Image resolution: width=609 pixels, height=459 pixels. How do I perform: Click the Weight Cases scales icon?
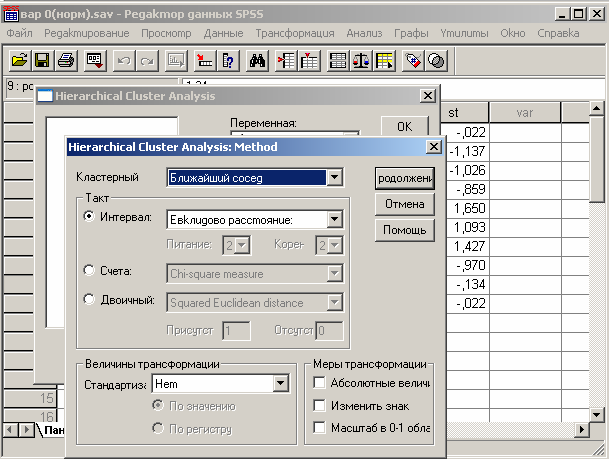coord(361,61)
